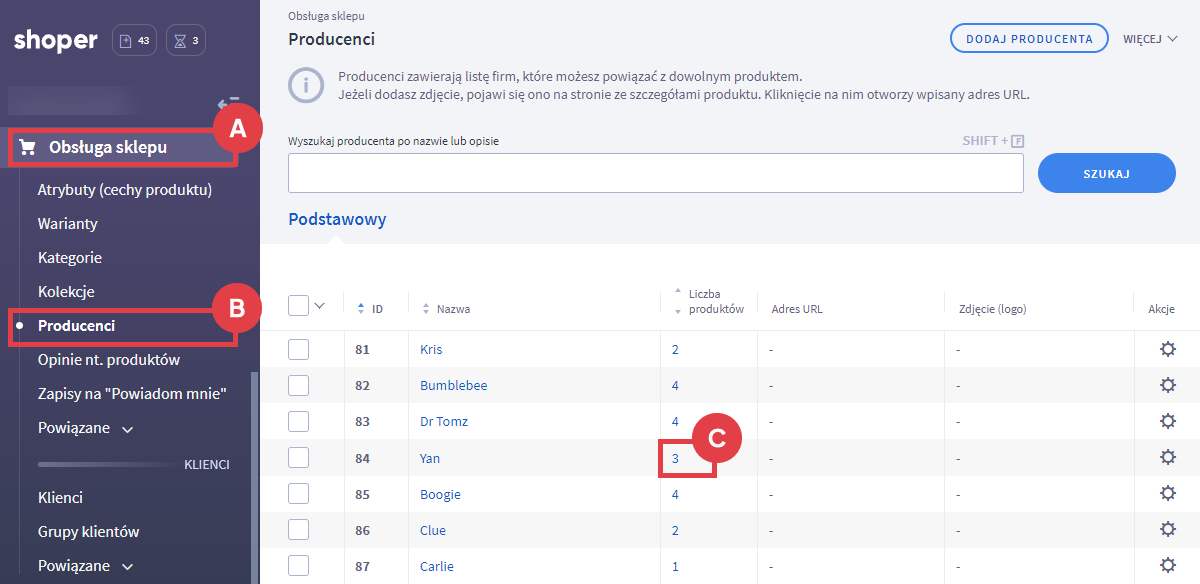Check the box next to Clue

coord(298,530)
